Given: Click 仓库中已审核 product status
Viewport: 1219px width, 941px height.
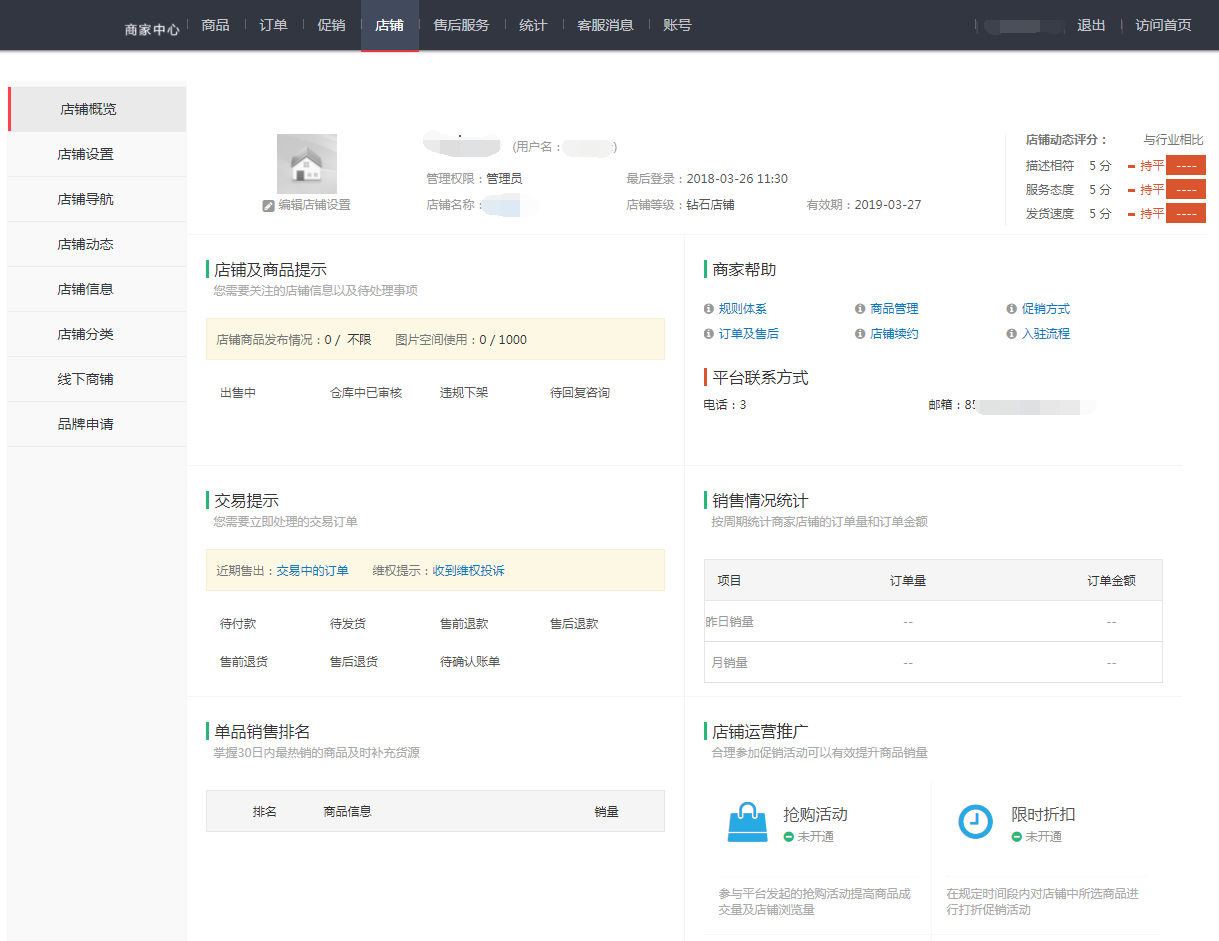Looking at the screenshot, I should 366,393.
